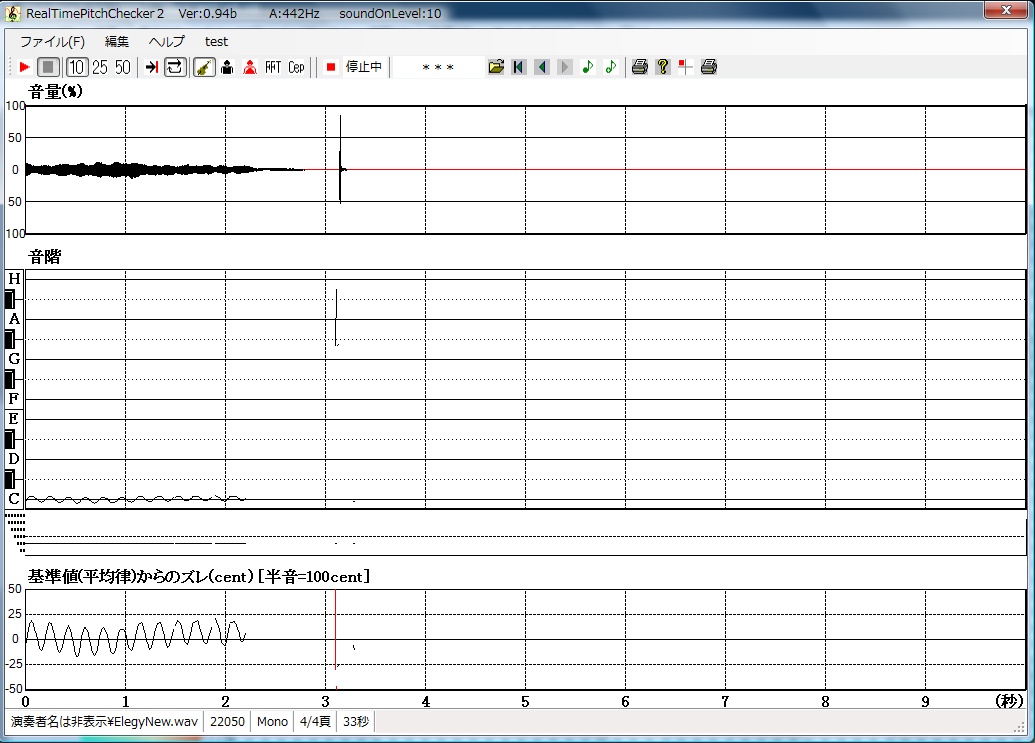
Task: Click the 22050 sample rate status entry
Action: 227,722
